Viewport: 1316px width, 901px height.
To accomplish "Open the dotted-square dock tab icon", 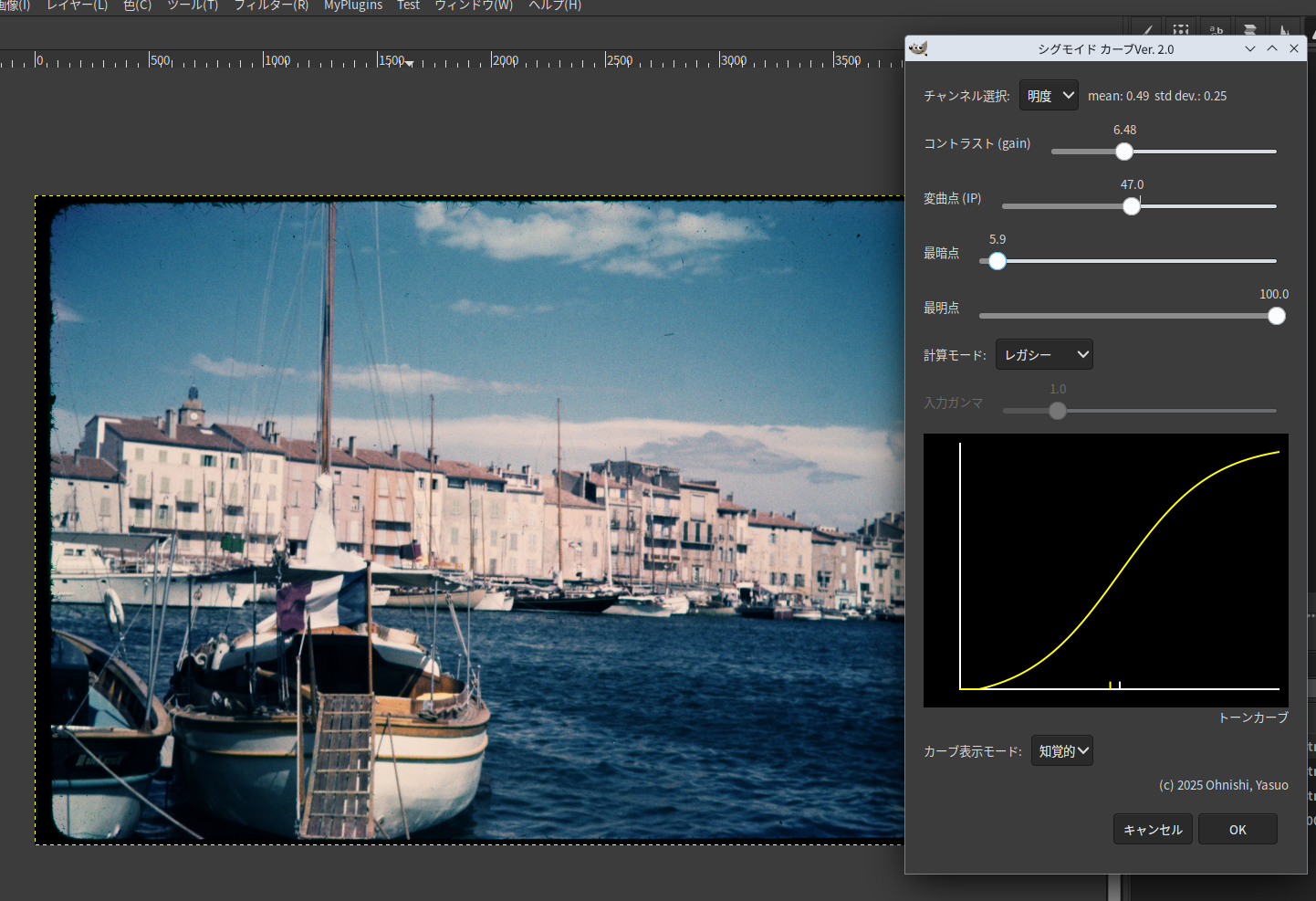I will click(1181, 30).
